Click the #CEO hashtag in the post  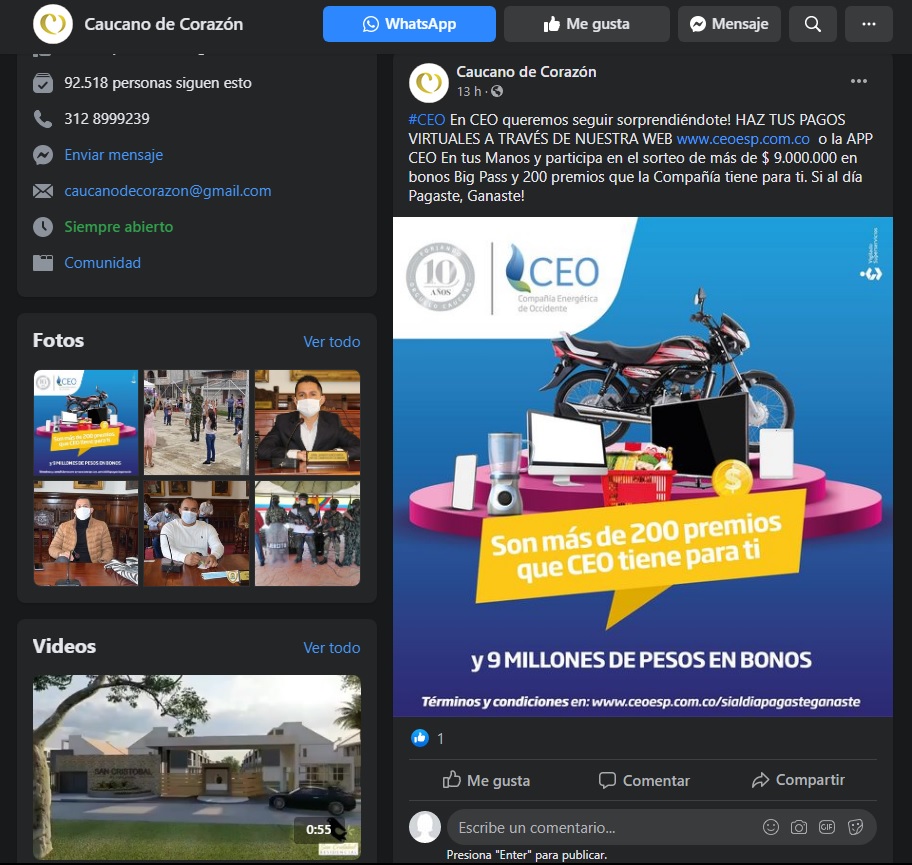click(x=427, y=120)
